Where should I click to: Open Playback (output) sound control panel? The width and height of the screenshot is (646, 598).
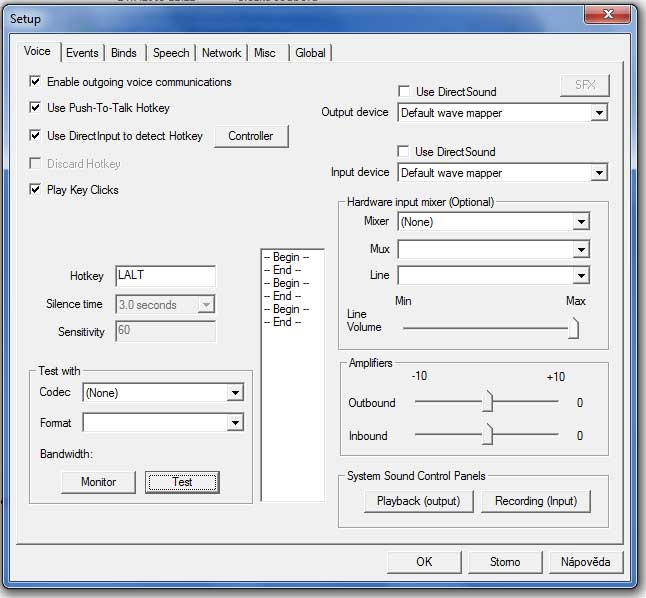point(418,501)
